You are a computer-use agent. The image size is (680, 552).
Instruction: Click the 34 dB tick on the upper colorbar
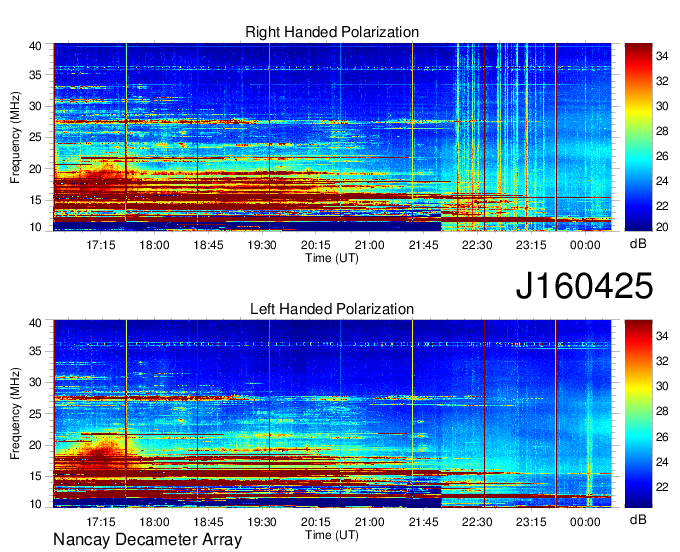pyautogui.click(x=662, y=56)
